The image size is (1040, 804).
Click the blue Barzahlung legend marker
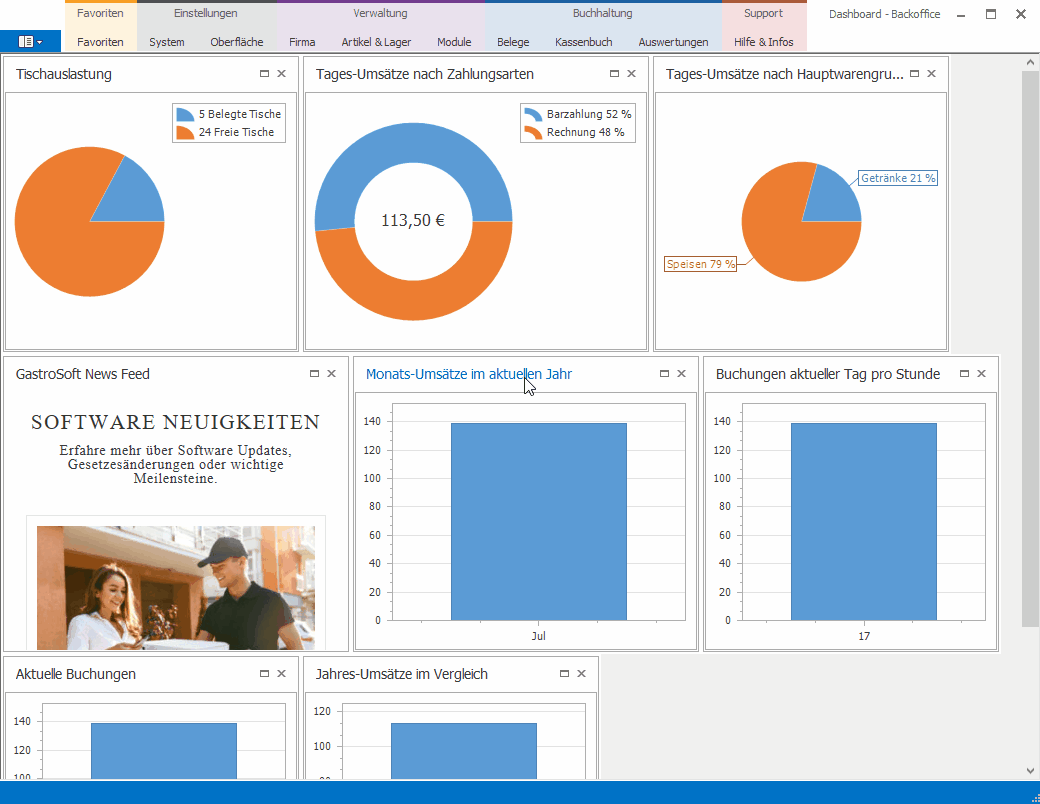(x=533, y=114)
